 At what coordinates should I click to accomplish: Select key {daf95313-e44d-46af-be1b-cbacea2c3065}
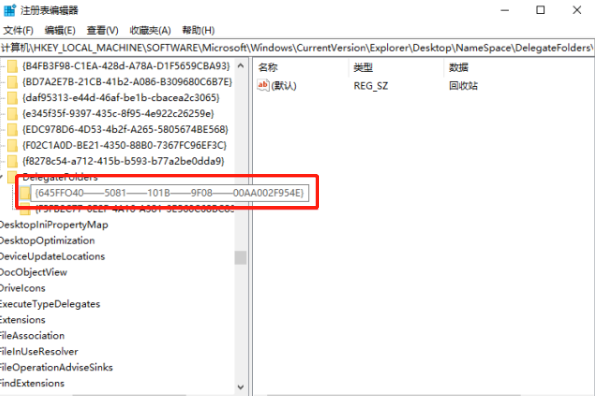tap(121, 98)
